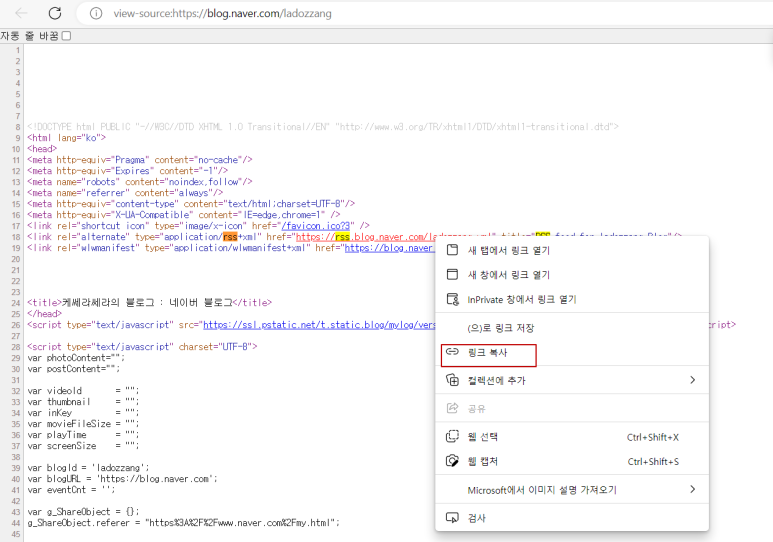Focus the view-source address bar URL

[x=222, y=13]
